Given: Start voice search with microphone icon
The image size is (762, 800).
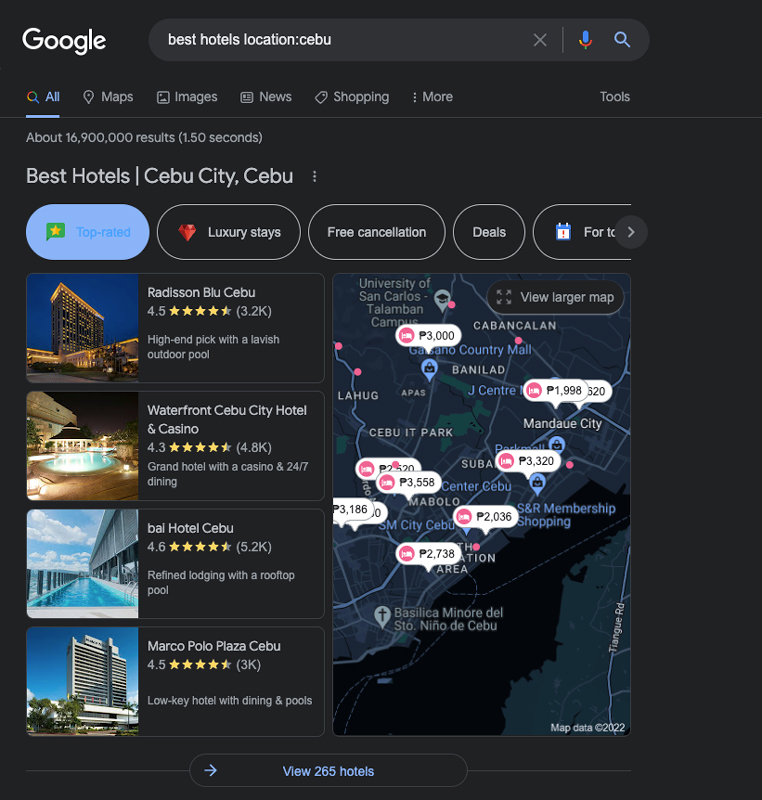Looking at the screenshot, I should click(586, 40).
